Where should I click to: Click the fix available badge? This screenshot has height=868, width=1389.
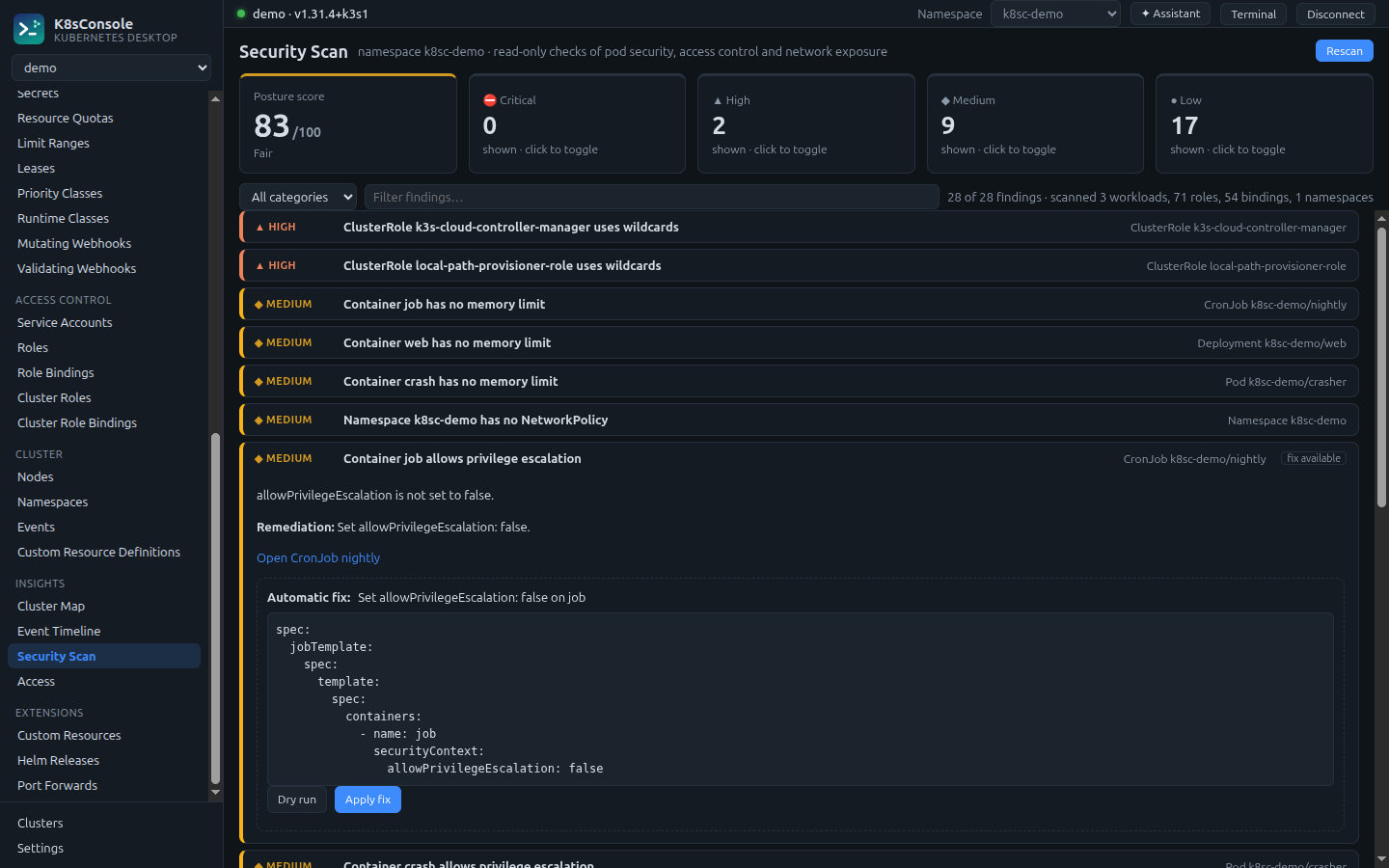(x=1314, y=458)
